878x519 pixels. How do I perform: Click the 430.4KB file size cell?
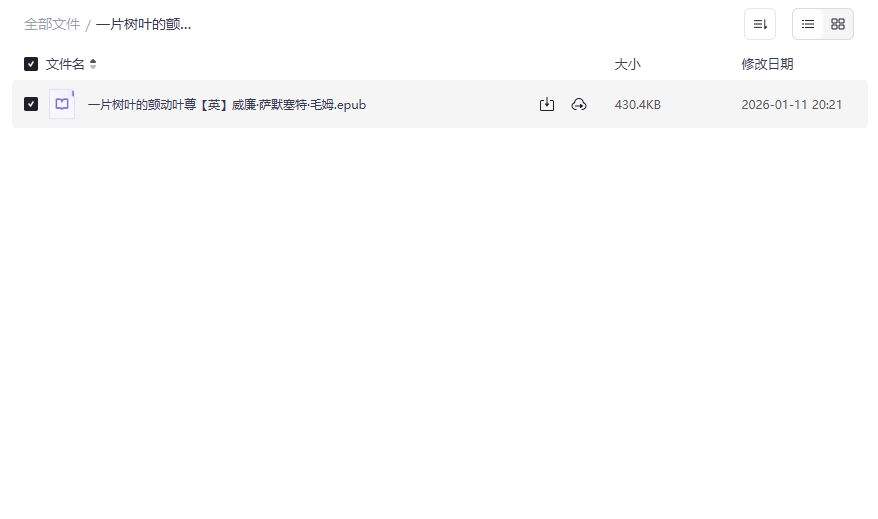(637, 104)
